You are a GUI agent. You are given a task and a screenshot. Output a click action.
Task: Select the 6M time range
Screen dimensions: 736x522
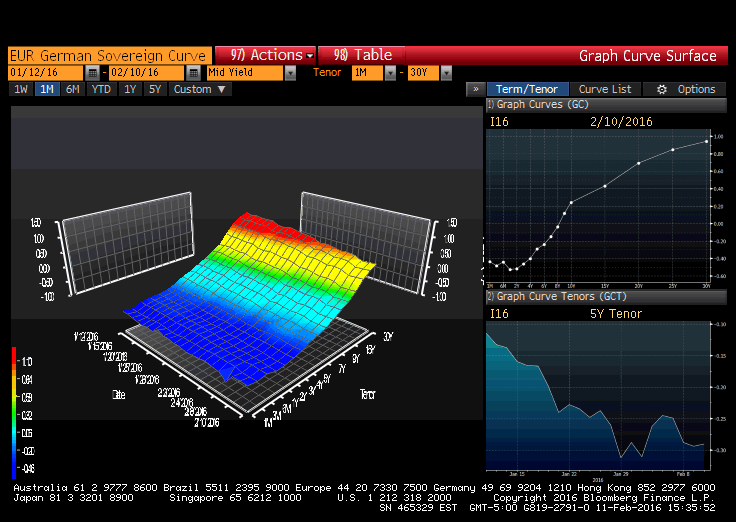click(x=73, y=89)
